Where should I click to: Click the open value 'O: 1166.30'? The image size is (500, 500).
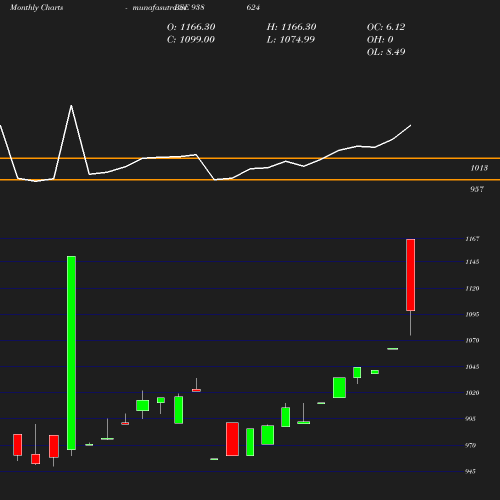coord(191,27)
